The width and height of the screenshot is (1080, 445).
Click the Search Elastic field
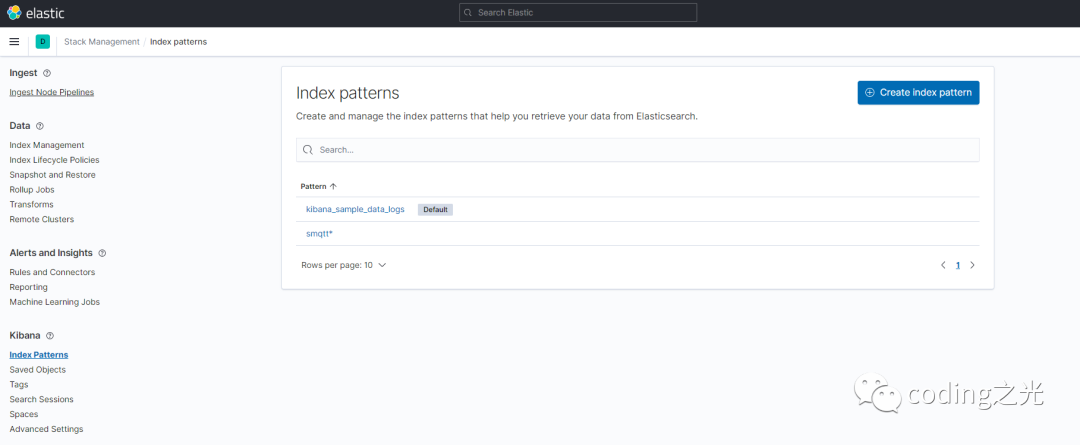click(577, 12)
